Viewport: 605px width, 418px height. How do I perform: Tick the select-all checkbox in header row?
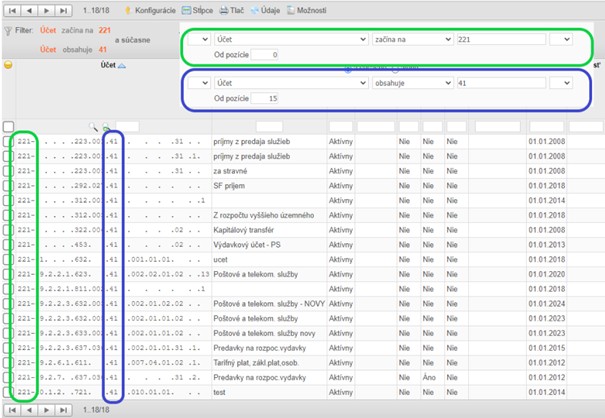point(8,127)
